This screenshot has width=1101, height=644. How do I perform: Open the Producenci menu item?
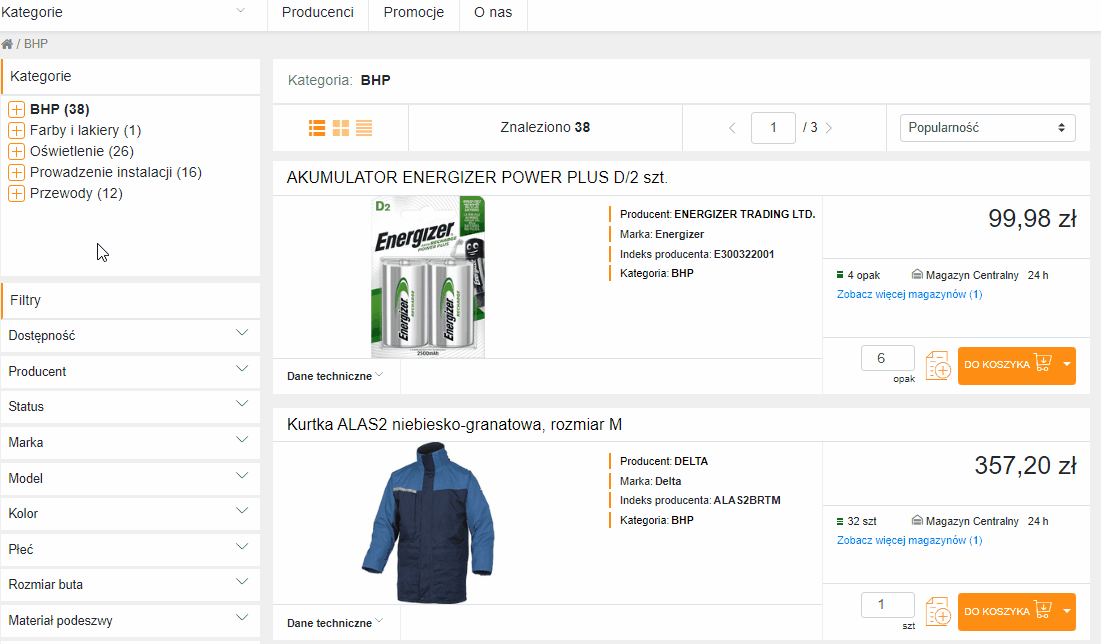click(317, 13)
